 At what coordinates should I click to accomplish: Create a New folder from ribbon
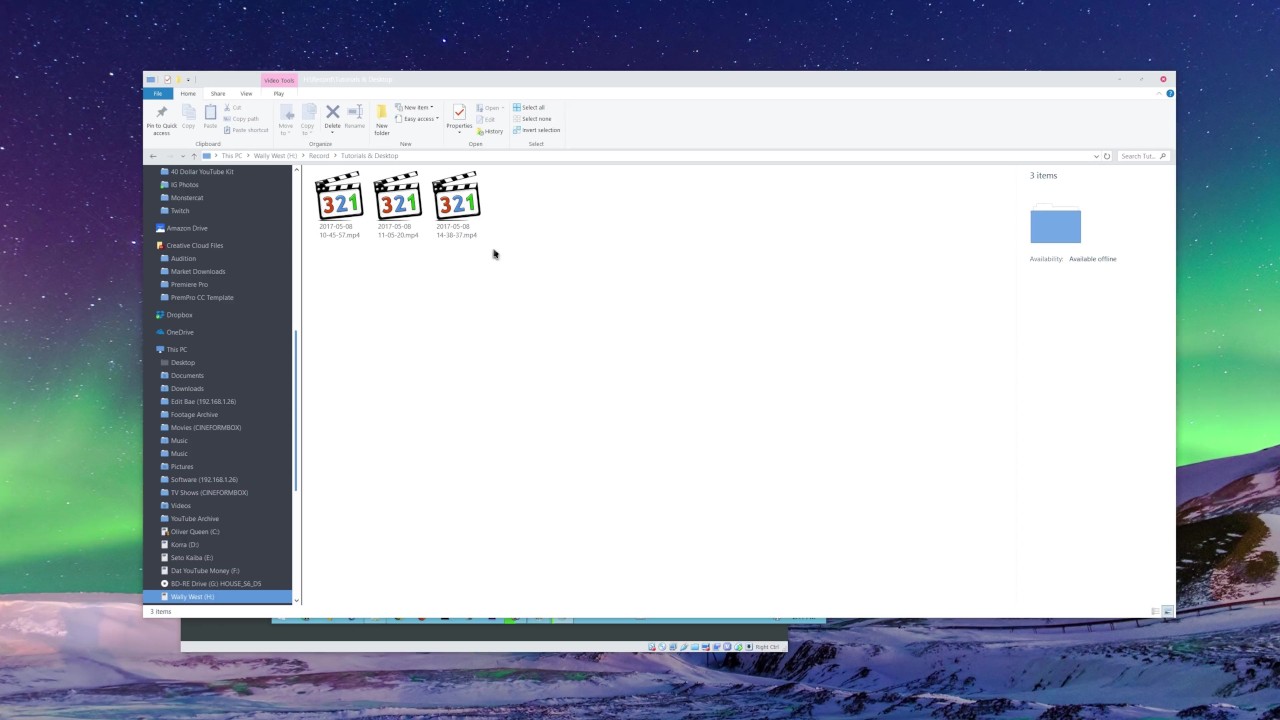coord(381,118)
